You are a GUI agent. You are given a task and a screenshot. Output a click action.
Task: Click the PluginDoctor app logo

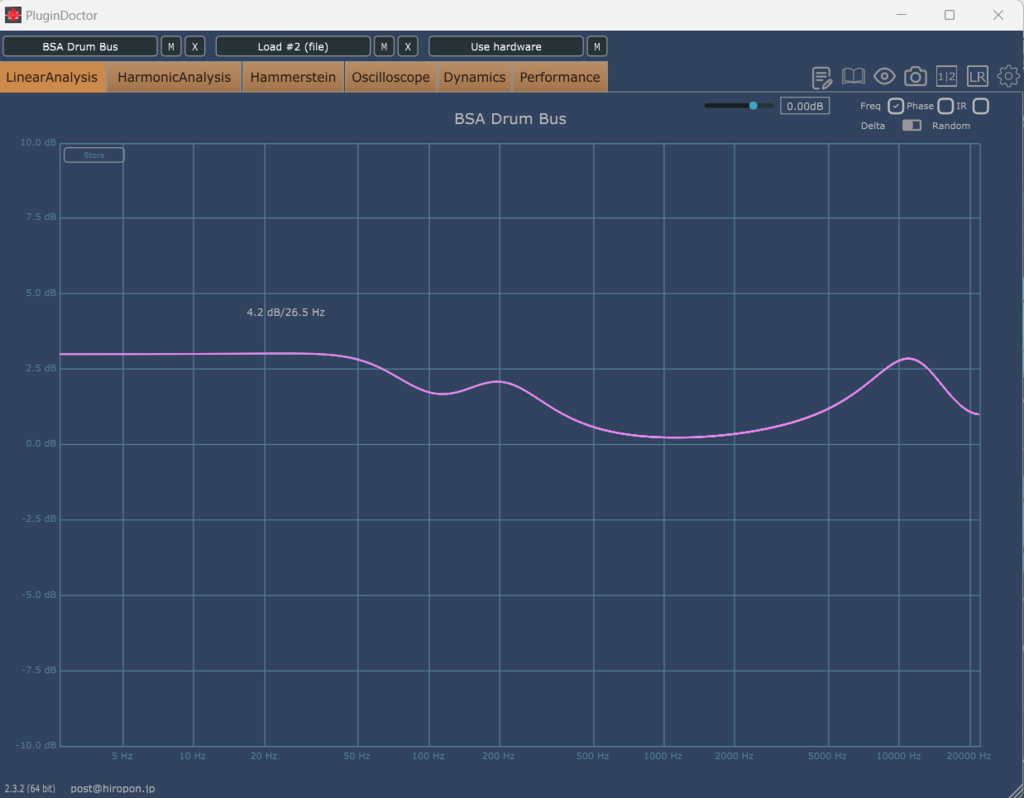(x=13, y=14)
